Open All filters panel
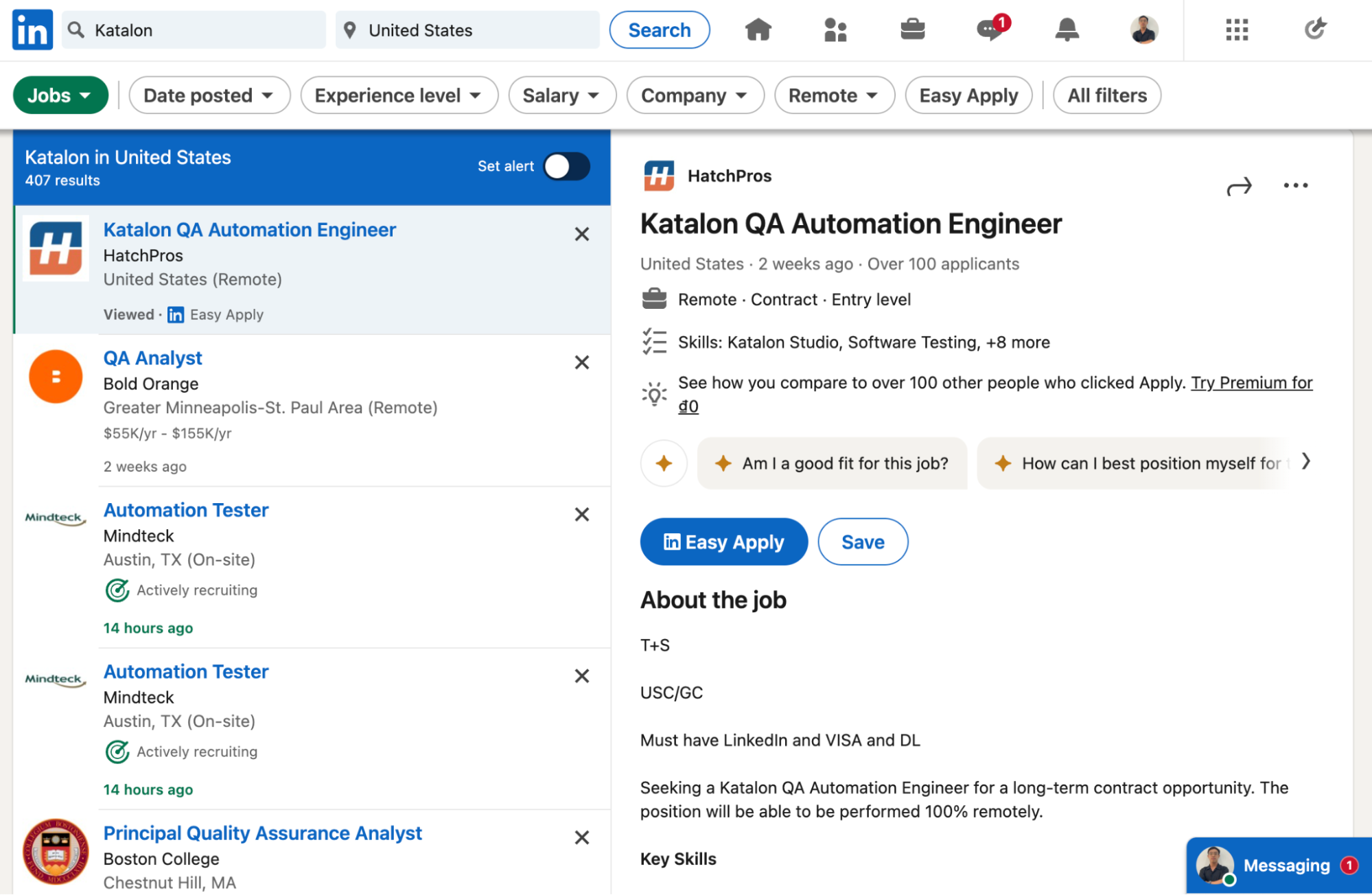 1106,95
